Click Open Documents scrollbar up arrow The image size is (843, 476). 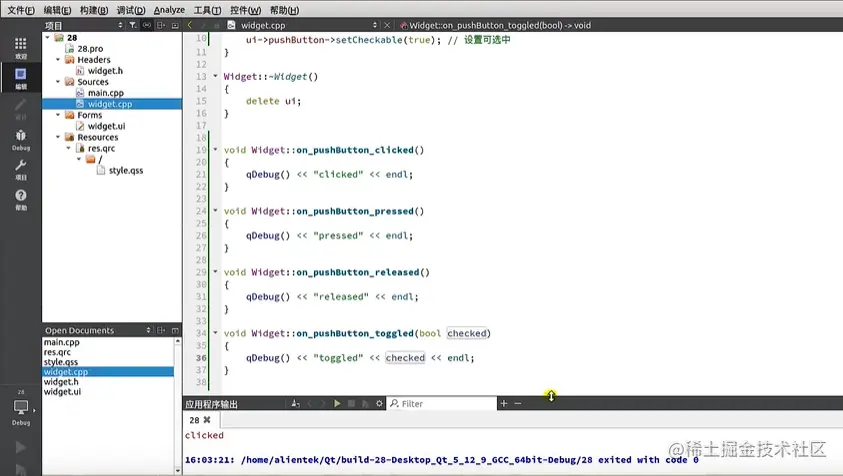[178, 341]
